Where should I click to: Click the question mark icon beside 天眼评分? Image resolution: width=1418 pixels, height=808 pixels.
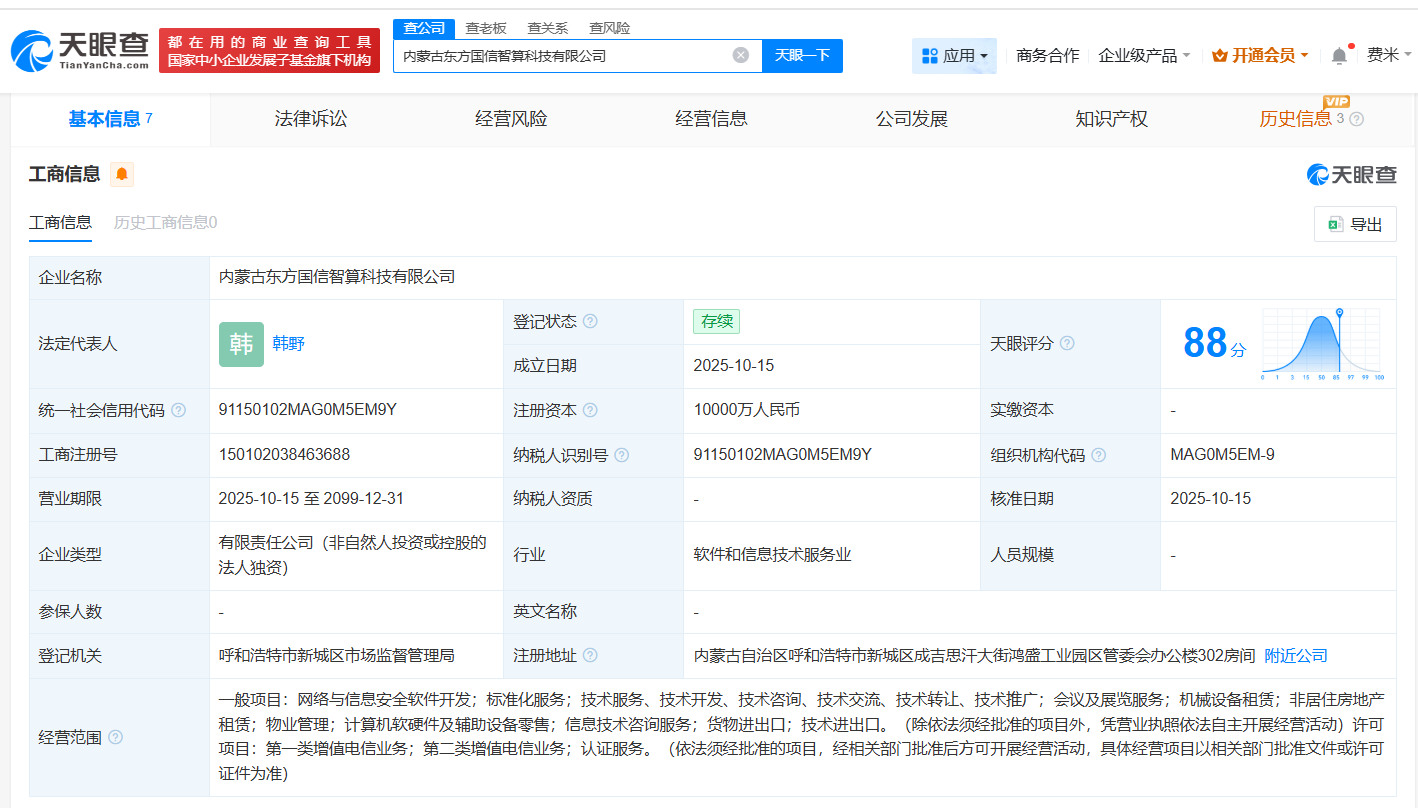click(1068, 343)
